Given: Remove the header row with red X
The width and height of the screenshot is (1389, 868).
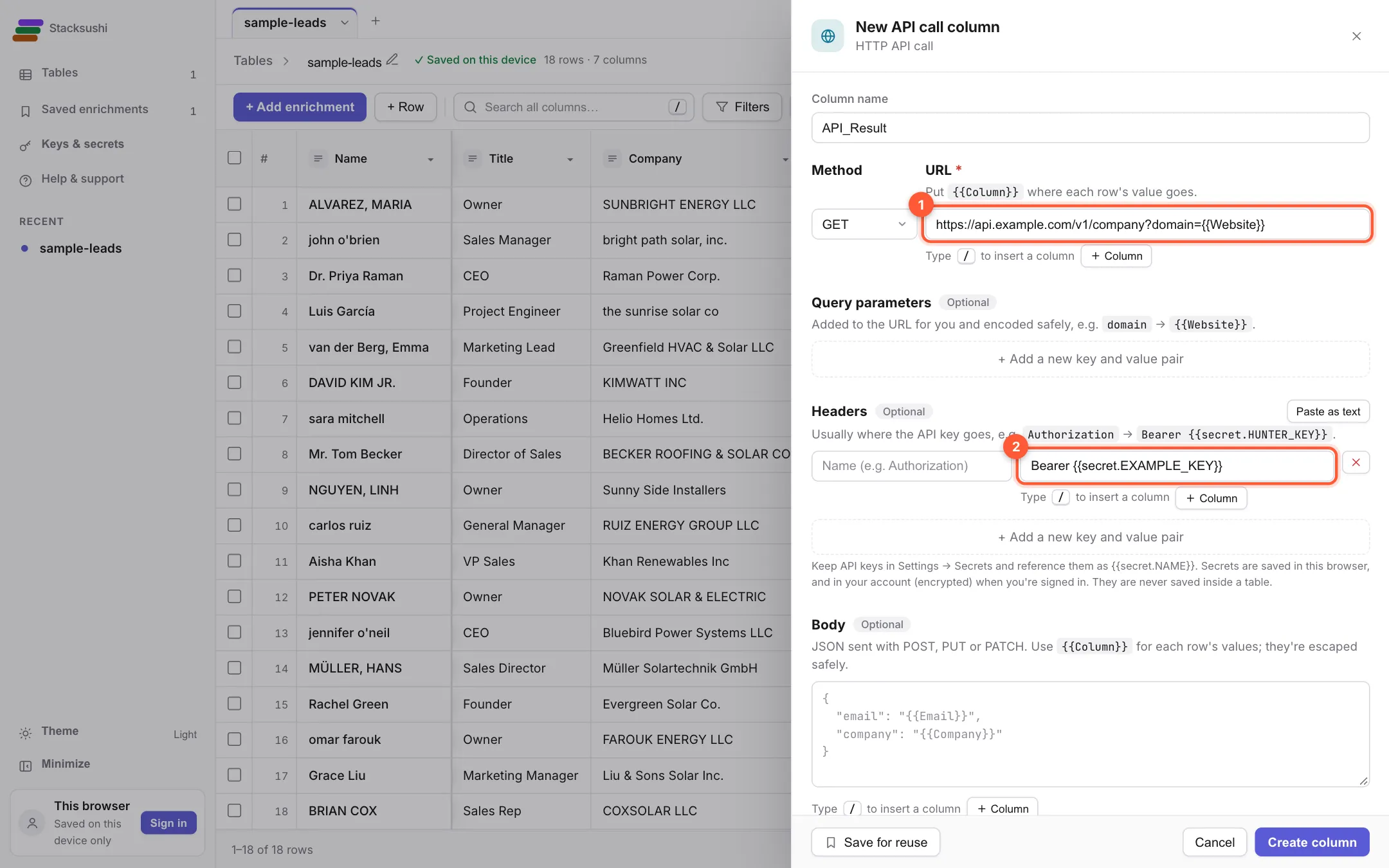Looking at the screenshot, I should [1356, 463].
